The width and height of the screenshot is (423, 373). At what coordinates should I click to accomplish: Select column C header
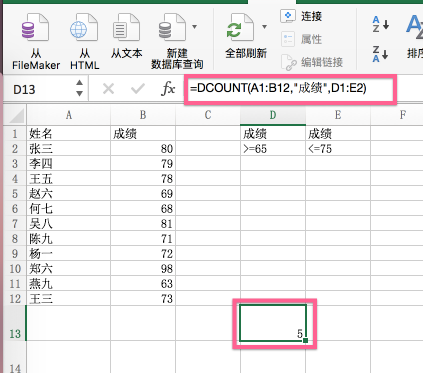click(x=208, y=115)
